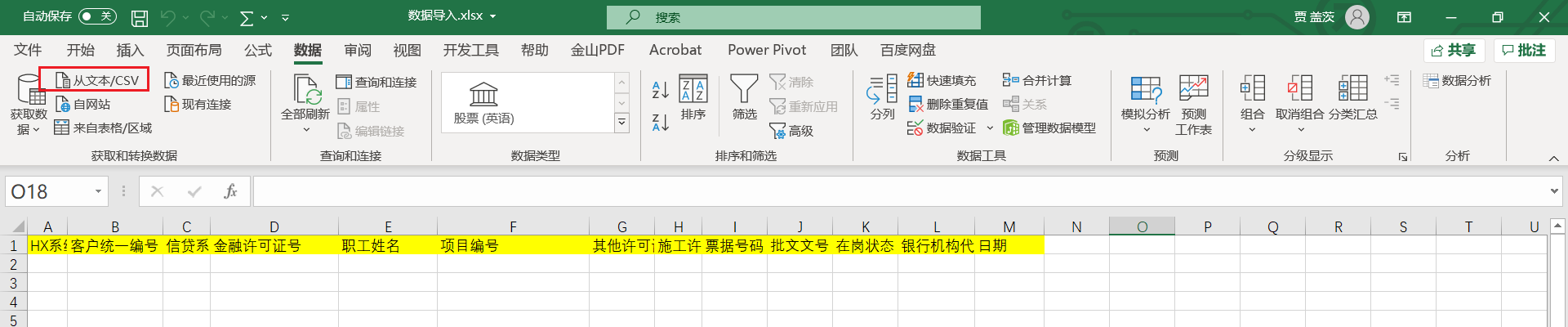Switch to the 开始 tab
This screenshot has height=327, width=1568.
[x=81, y=50]
